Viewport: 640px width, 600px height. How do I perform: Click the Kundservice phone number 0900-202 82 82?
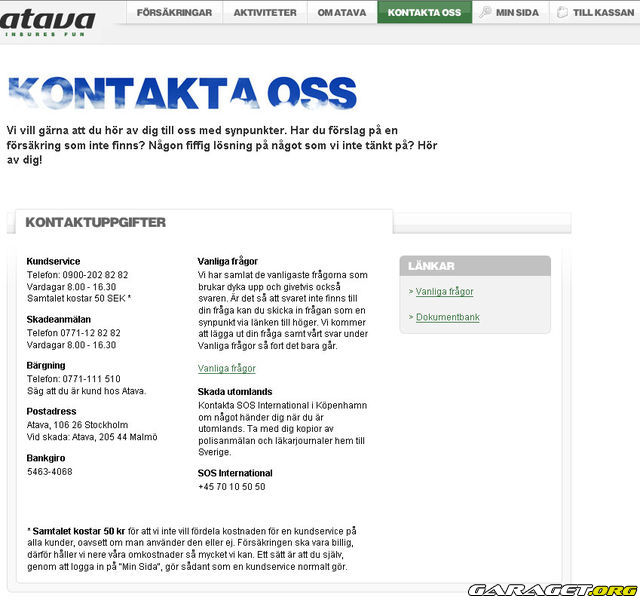click(94, 274)
